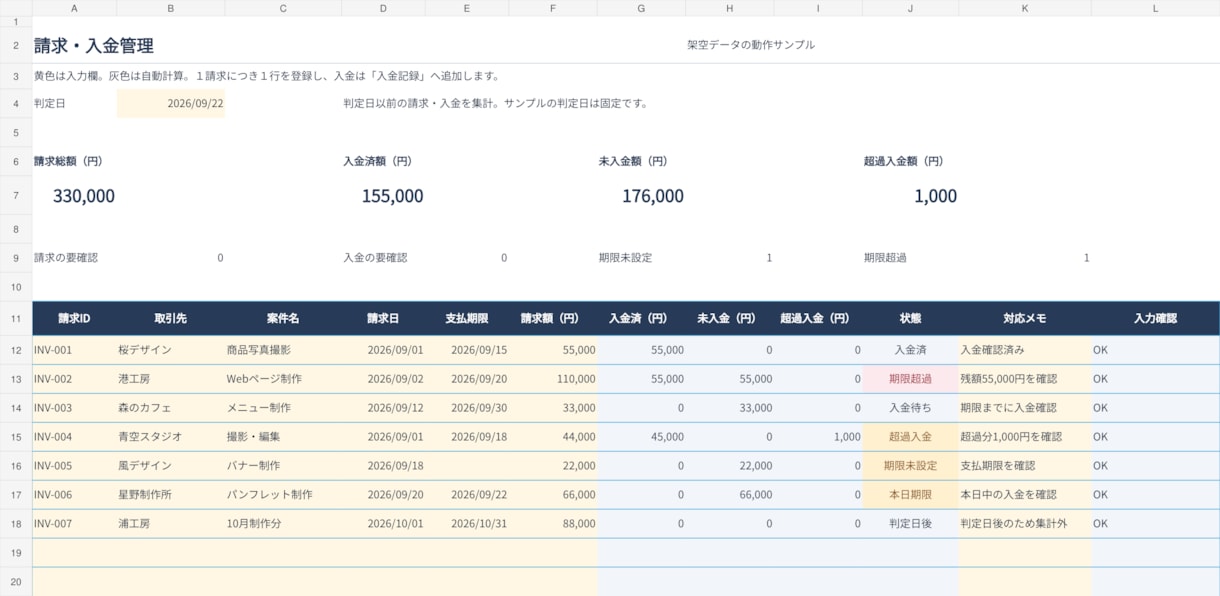
Task: Click the note 架空データの動作サンプル
Action: pyautogui.click(x=751, y=45)
